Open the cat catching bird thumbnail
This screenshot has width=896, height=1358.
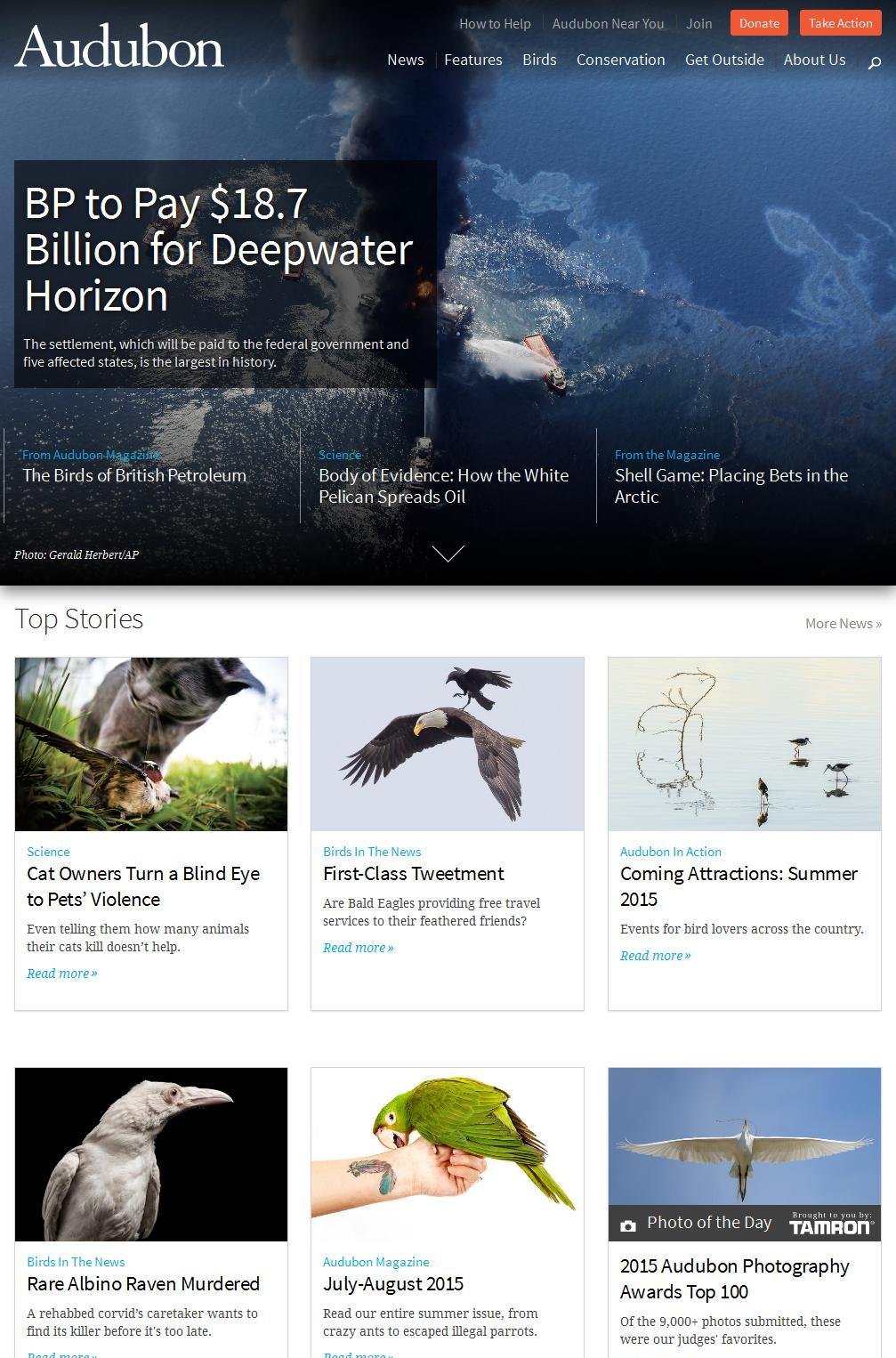(x=151, y=744)
